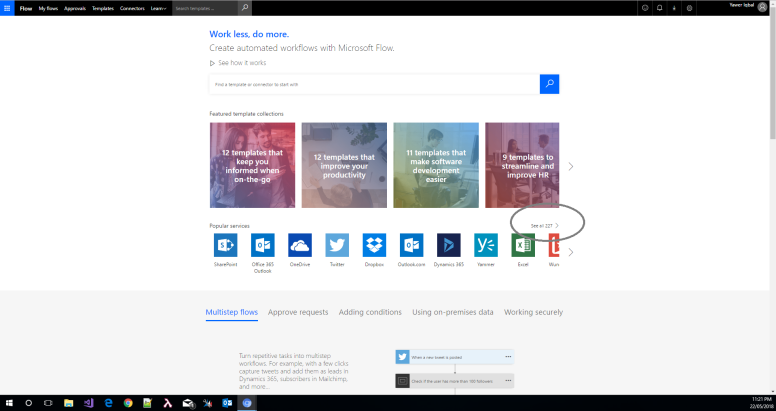
Task: Open the Dropbox service icon
Action: [374, 245]
